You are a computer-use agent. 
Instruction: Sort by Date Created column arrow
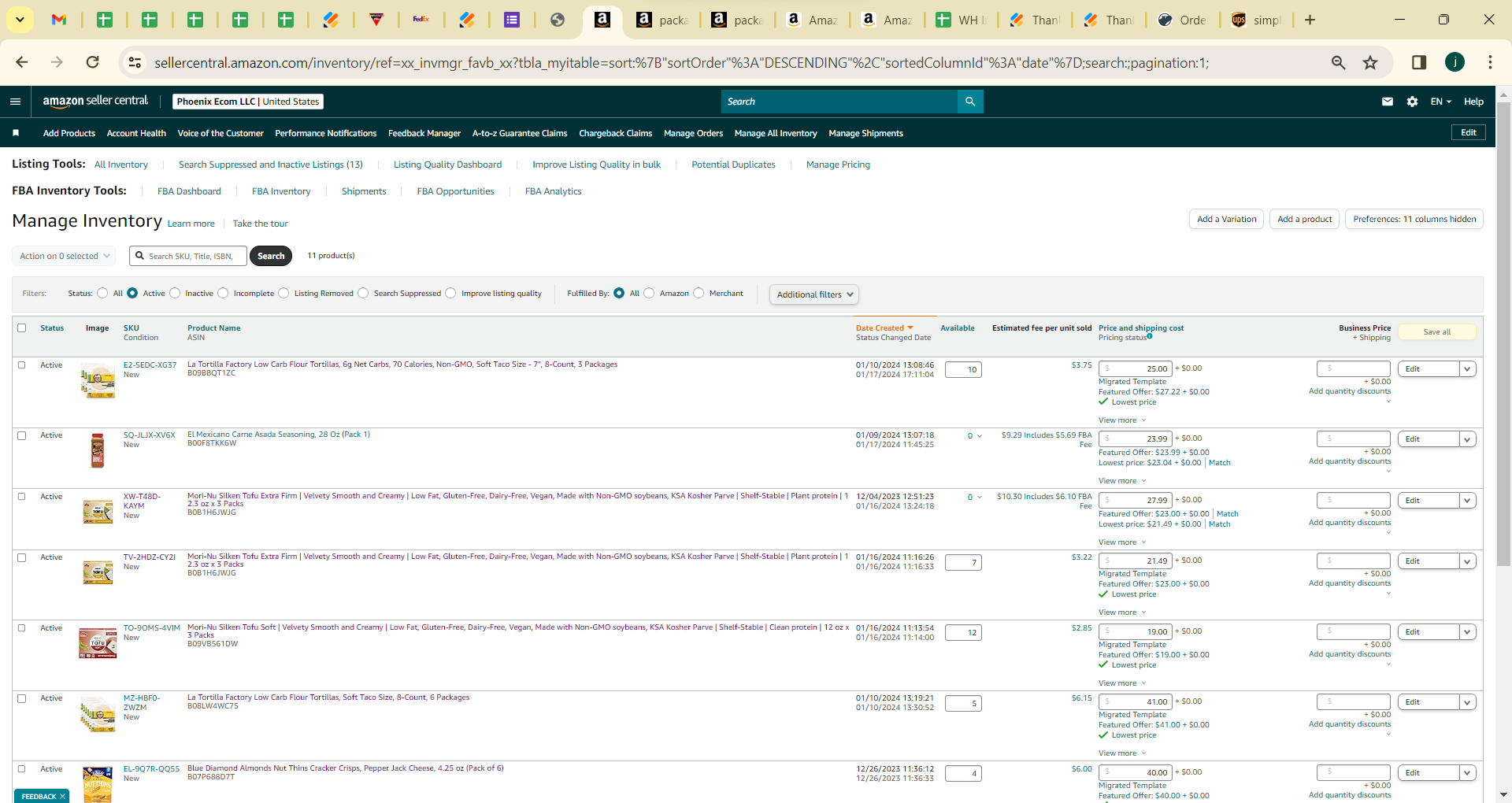click(x=910, y=328)
